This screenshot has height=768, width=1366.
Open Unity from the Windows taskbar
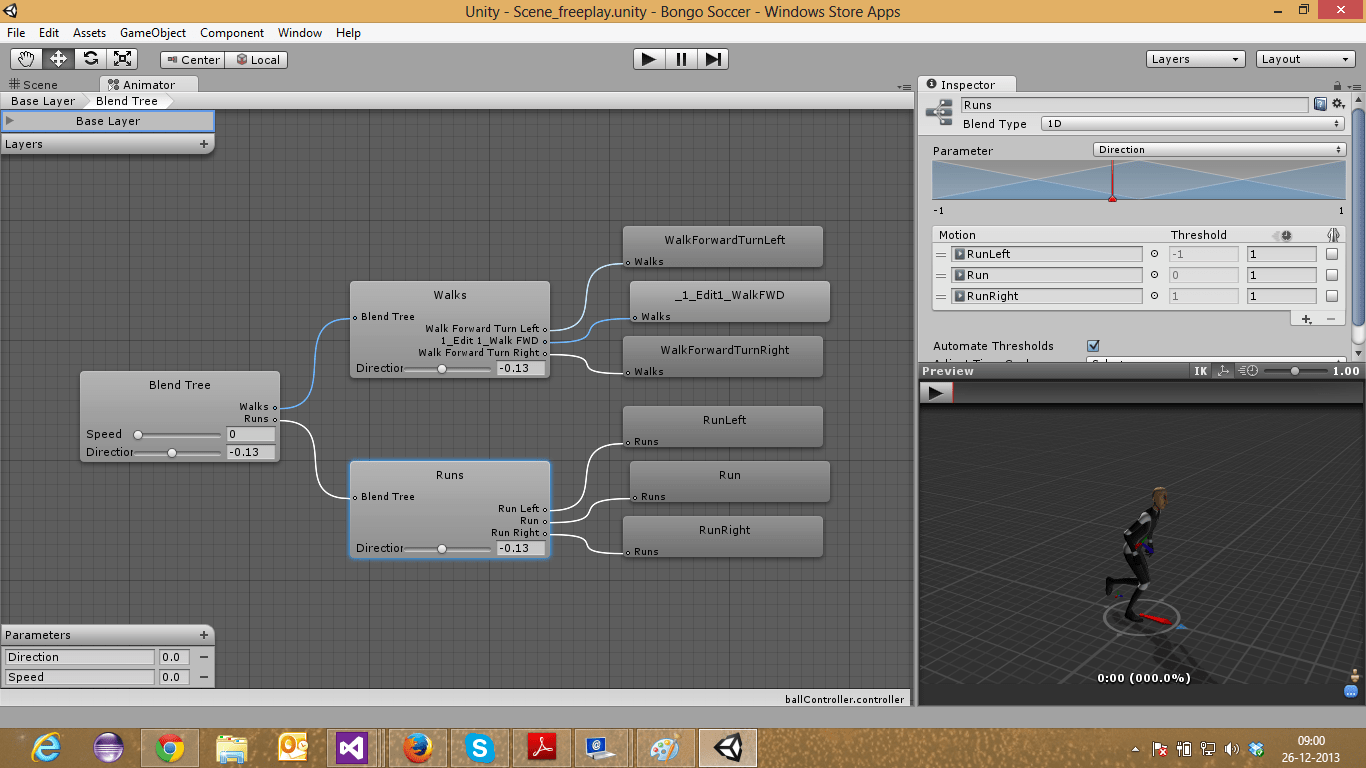coord(728,747)
